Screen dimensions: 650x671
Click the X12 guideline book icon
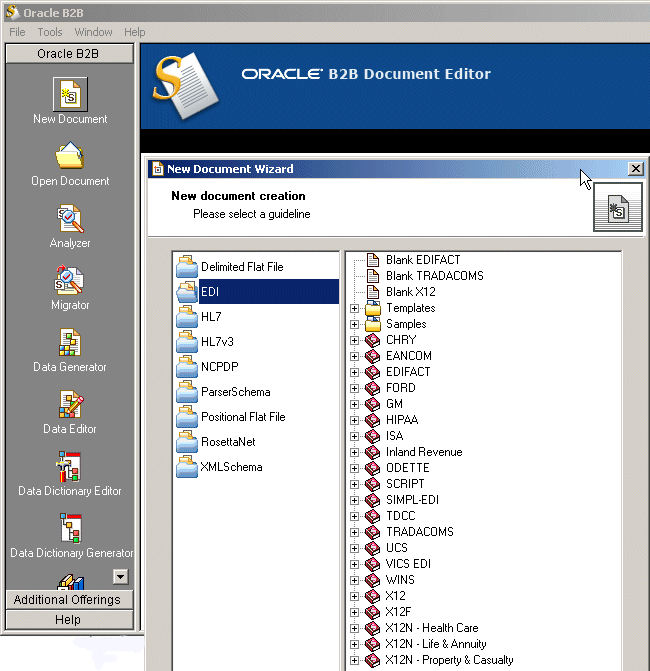point(372,596)
